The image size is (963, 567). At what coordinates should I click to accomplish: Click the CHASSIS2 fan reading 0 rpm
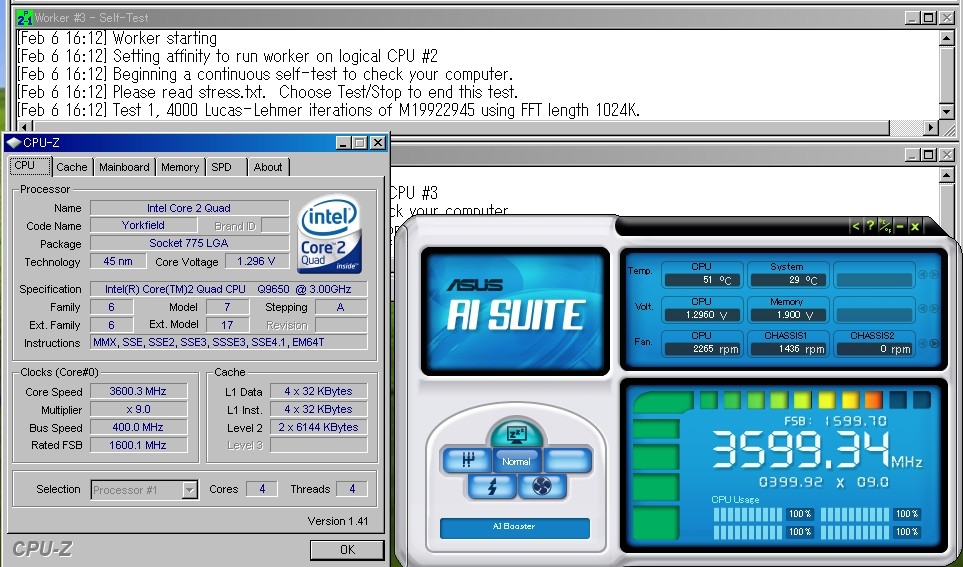point(874,349)
